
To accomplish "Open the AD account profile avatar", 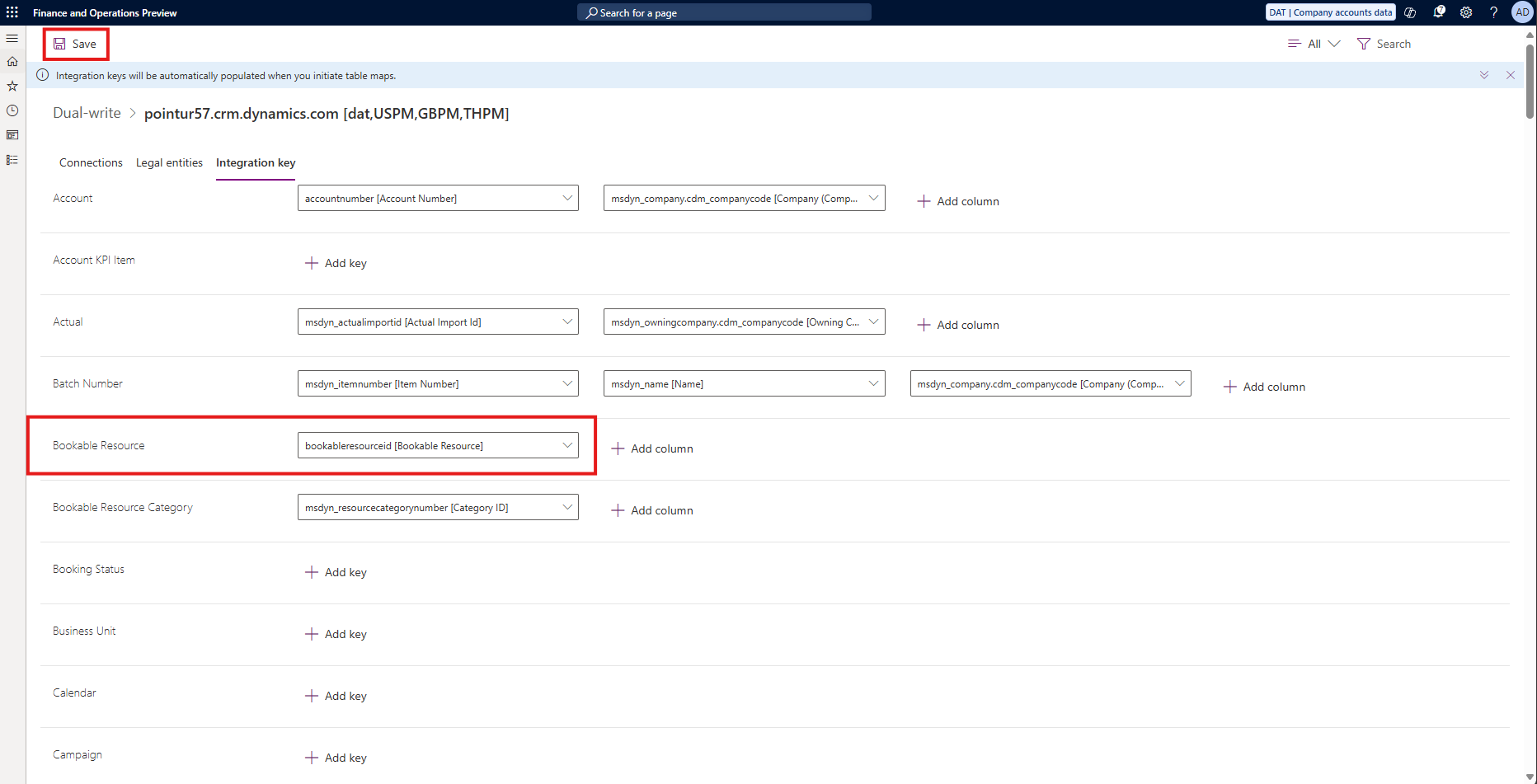I will coord(1521,12).
